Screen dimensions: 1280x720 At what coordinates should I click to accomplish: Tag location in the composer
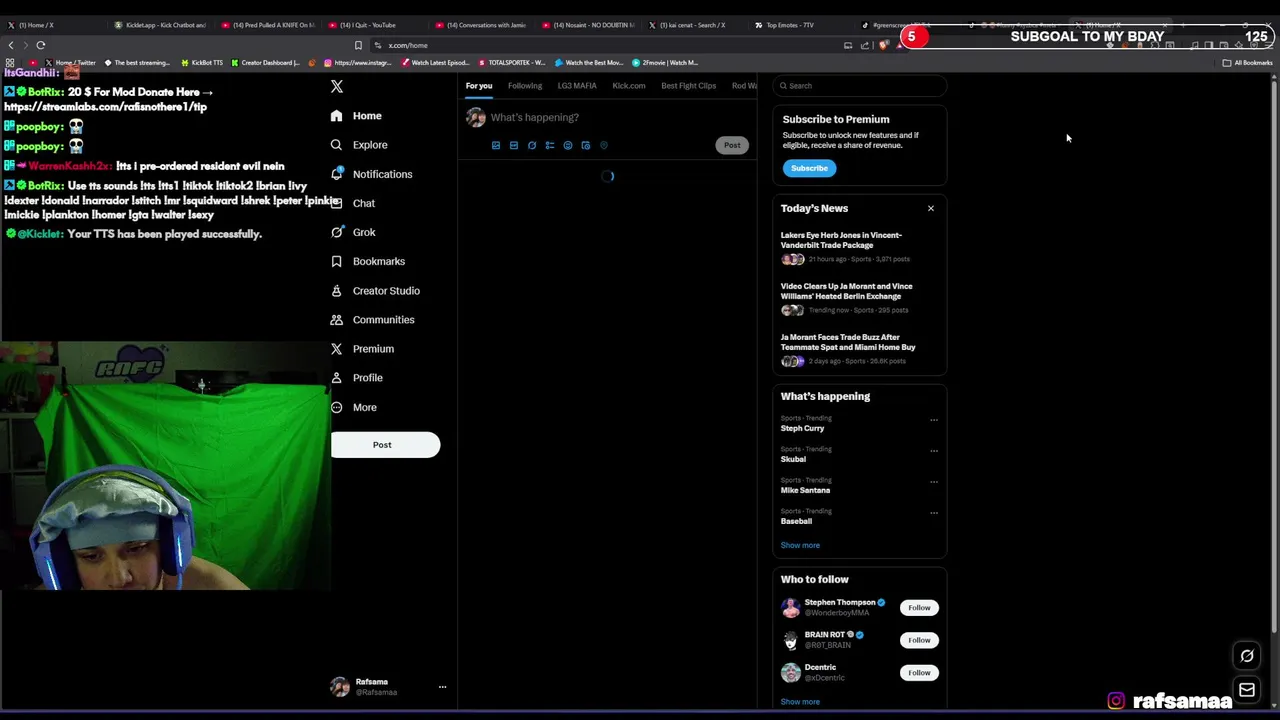point(604,145)
